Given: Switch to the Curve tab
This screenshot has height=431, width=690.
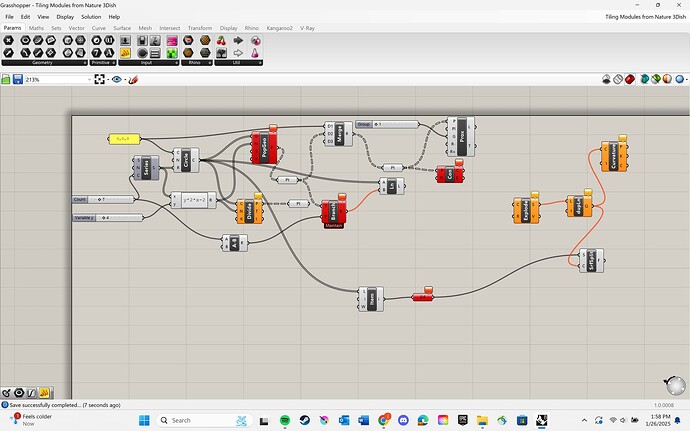Looking at the screenshot, I should tap(99, 28).
